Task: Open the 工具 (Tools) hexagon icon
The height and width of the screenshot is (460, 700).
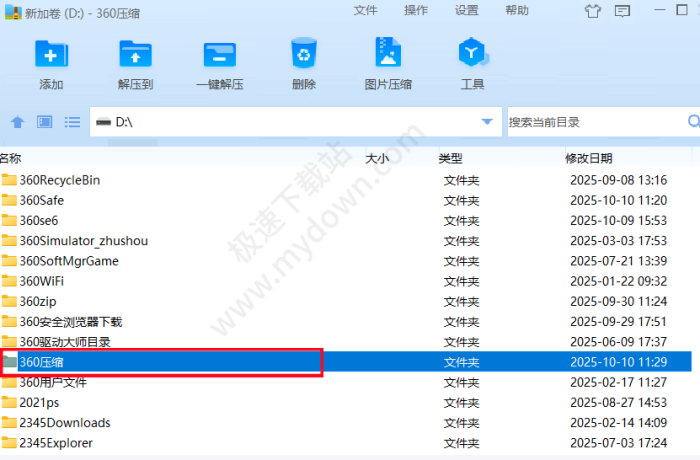Action: [472, 55]
